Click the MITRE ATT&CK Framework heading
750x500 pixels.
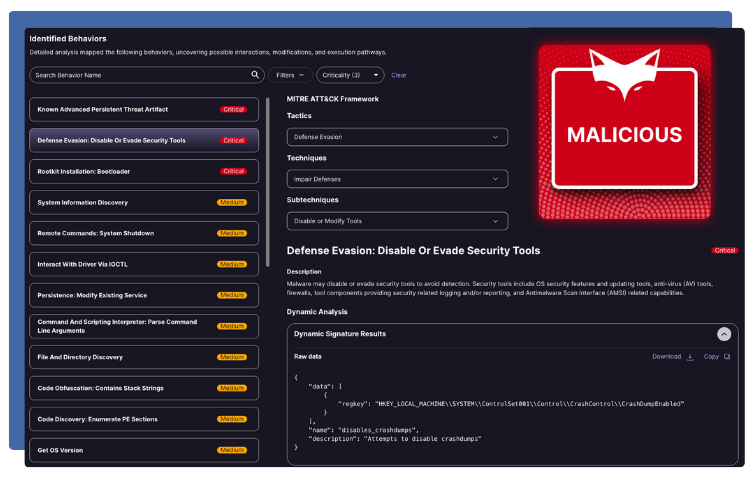coord(332,99)
